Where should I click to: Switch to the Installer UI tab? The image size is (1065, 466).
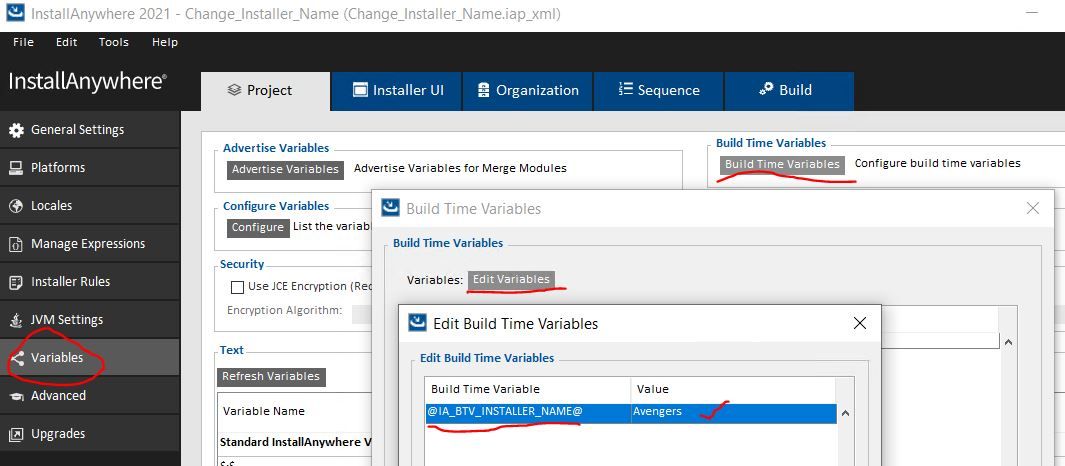coord(397,91)
